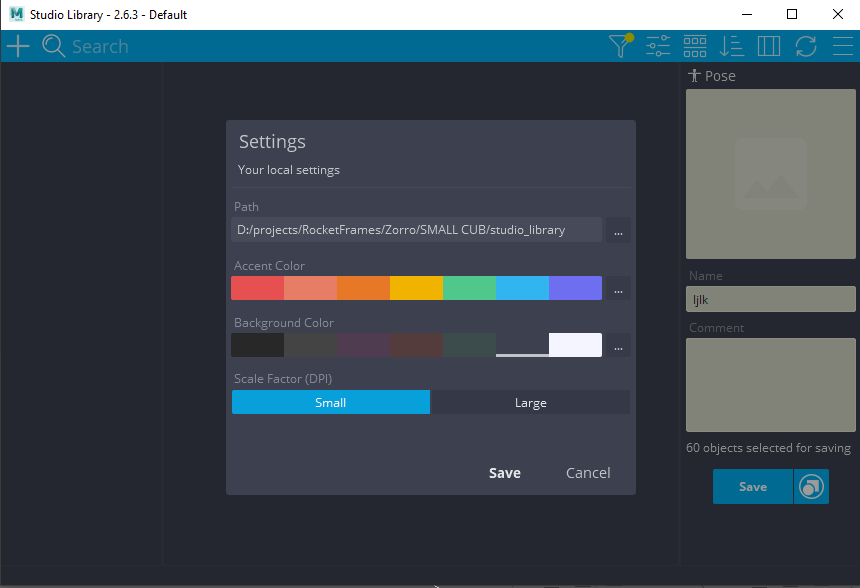The height and width of the screenshot is (588, 860).
Task: Pick the green accent color swatch
Action: click(x=470, y=288)
